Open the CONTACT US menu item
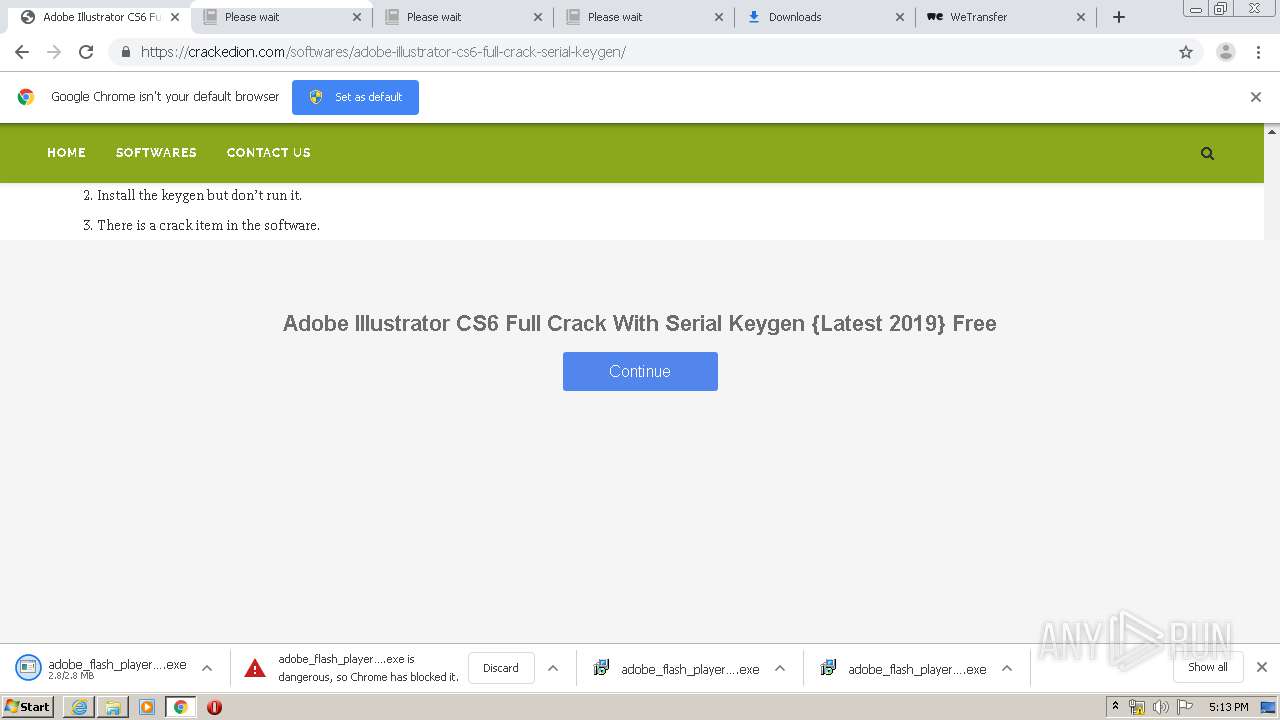The height and width of the screenshot is (720, 1280). (268, 153)
